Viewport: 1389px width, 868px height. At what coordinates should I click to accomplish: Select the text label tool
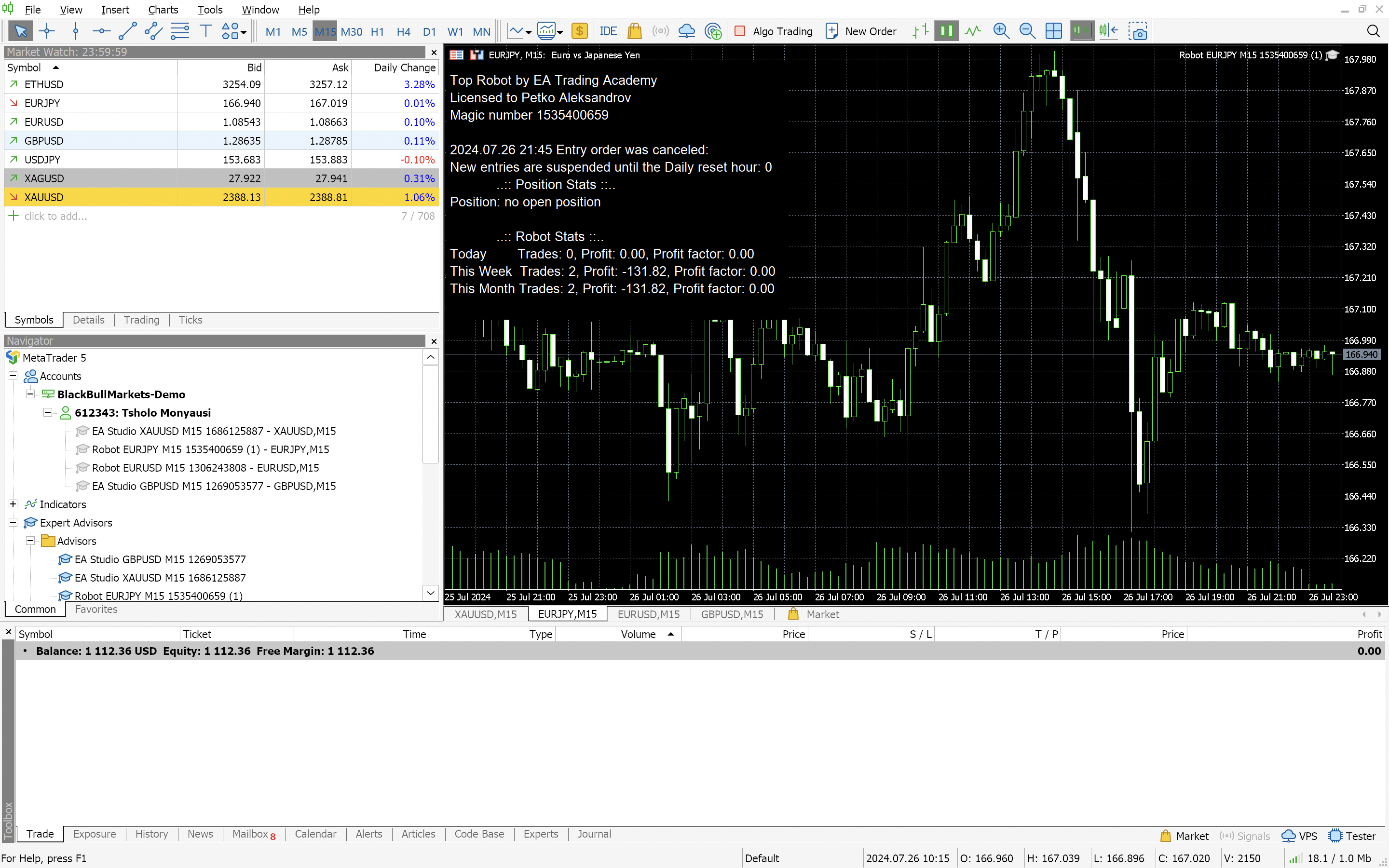pos(205,31)
